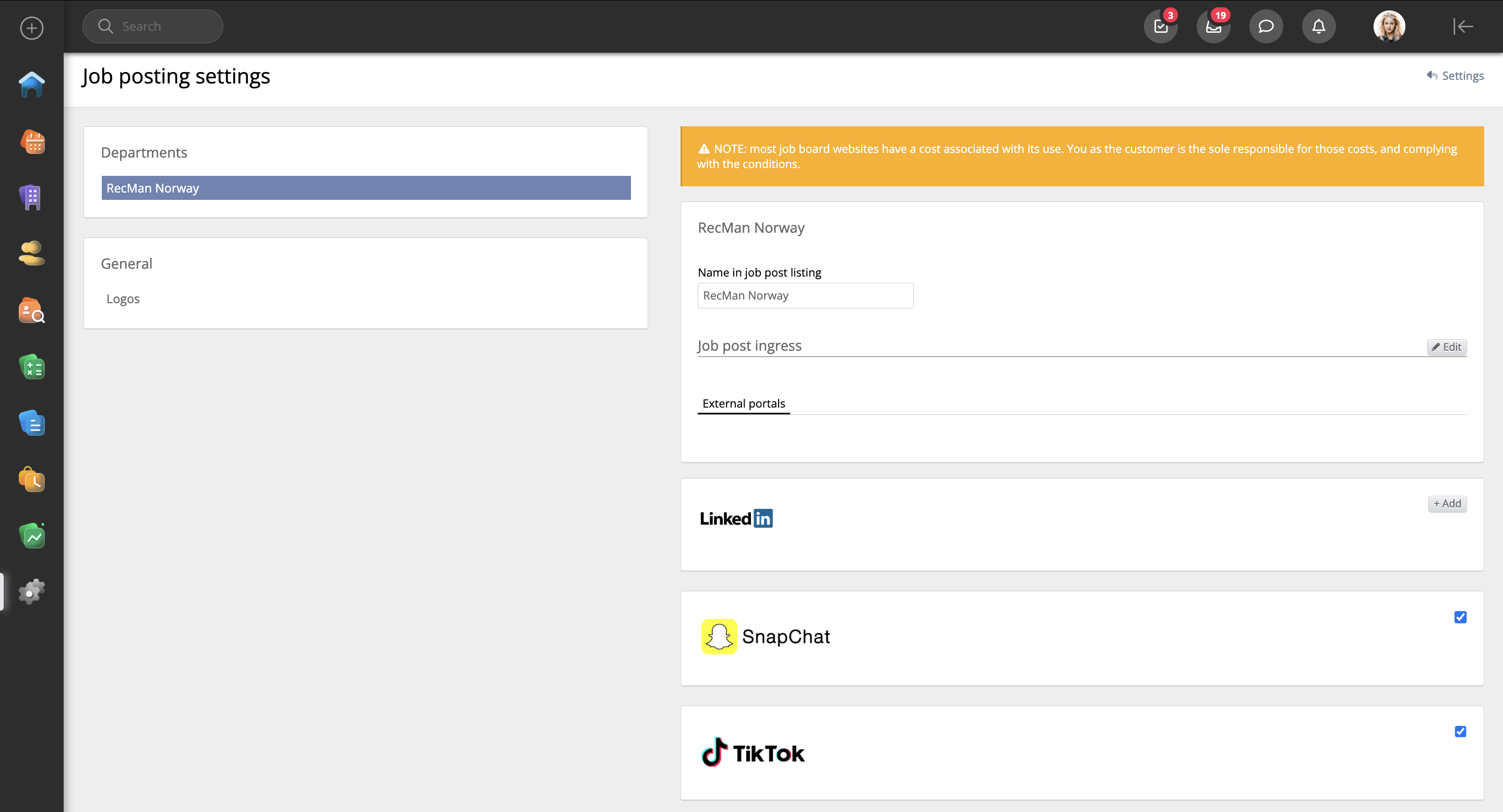Viewport: 1503px width, 812px height.
Task: Click the tasks icon with badge 3
Action: point(1161,27)
